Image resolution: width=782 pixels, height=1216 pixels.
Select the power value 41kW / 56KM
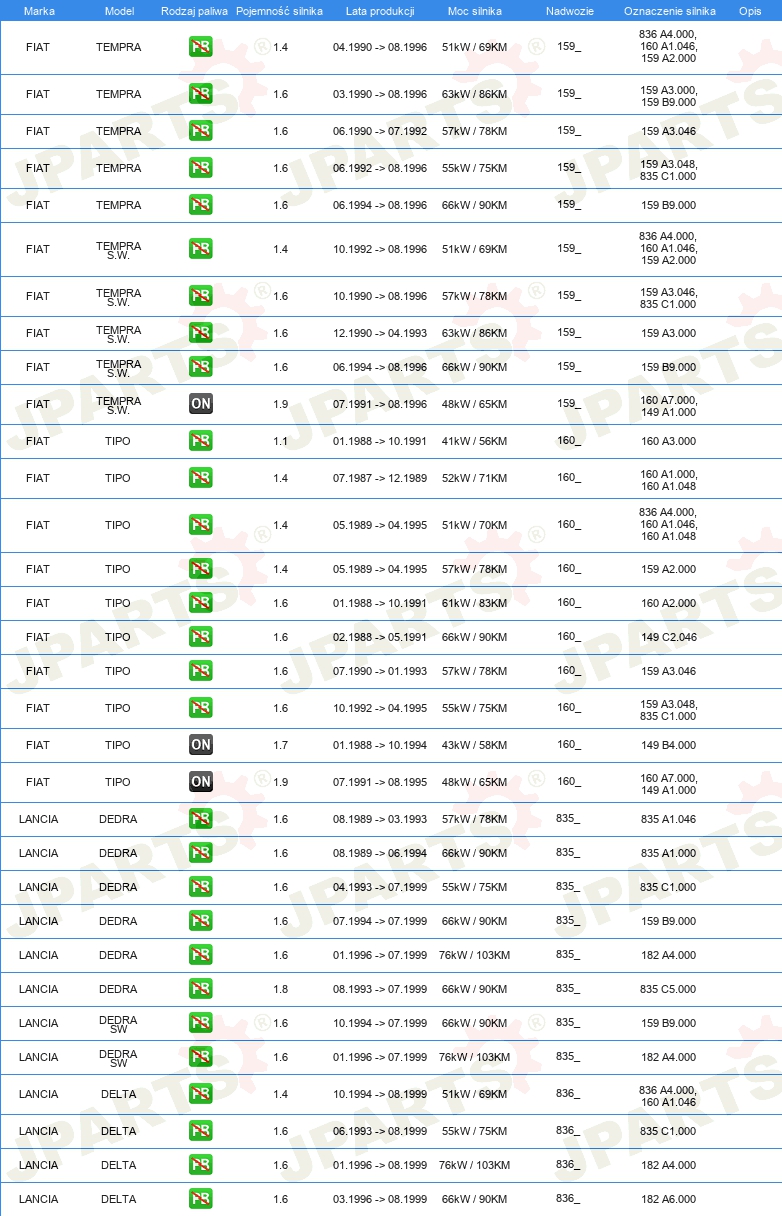pyautogui.click(x=474, y=441)
